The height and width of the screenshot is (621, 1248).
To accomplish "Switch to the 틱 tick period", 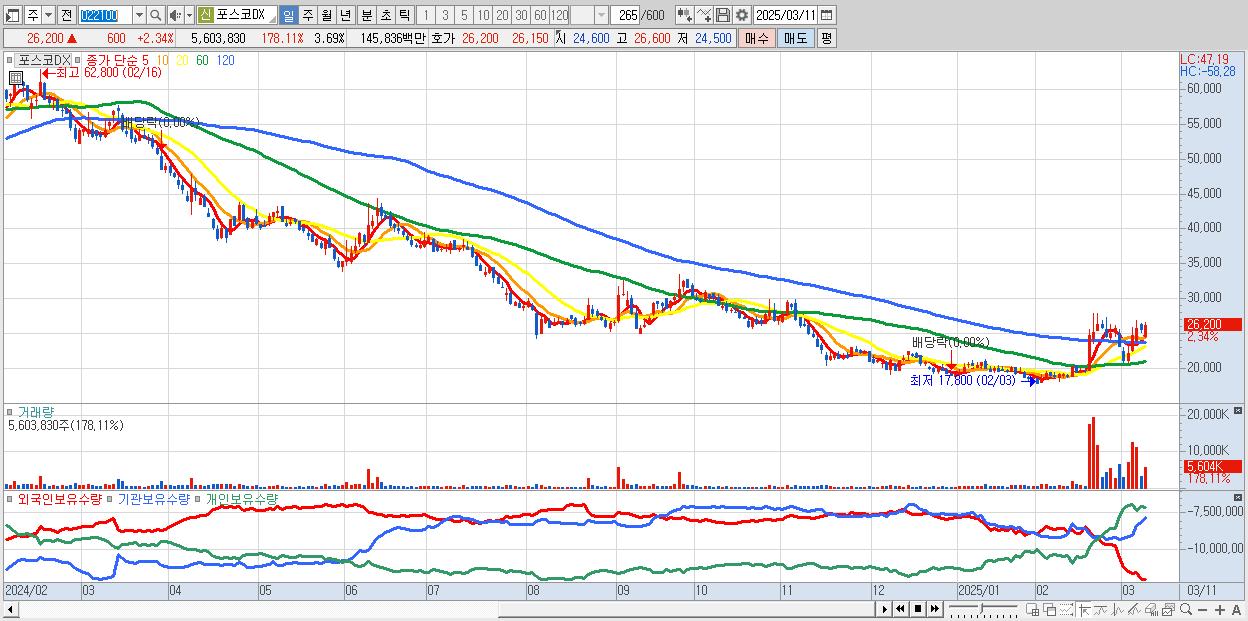I will (x=404, y=15).
